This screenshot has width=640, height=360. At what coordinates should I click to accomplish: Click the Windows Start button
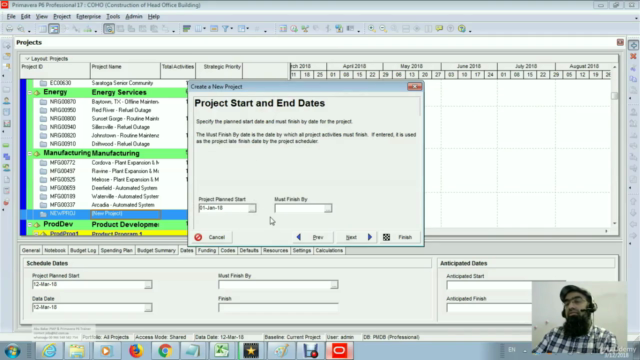click(12, 351)
